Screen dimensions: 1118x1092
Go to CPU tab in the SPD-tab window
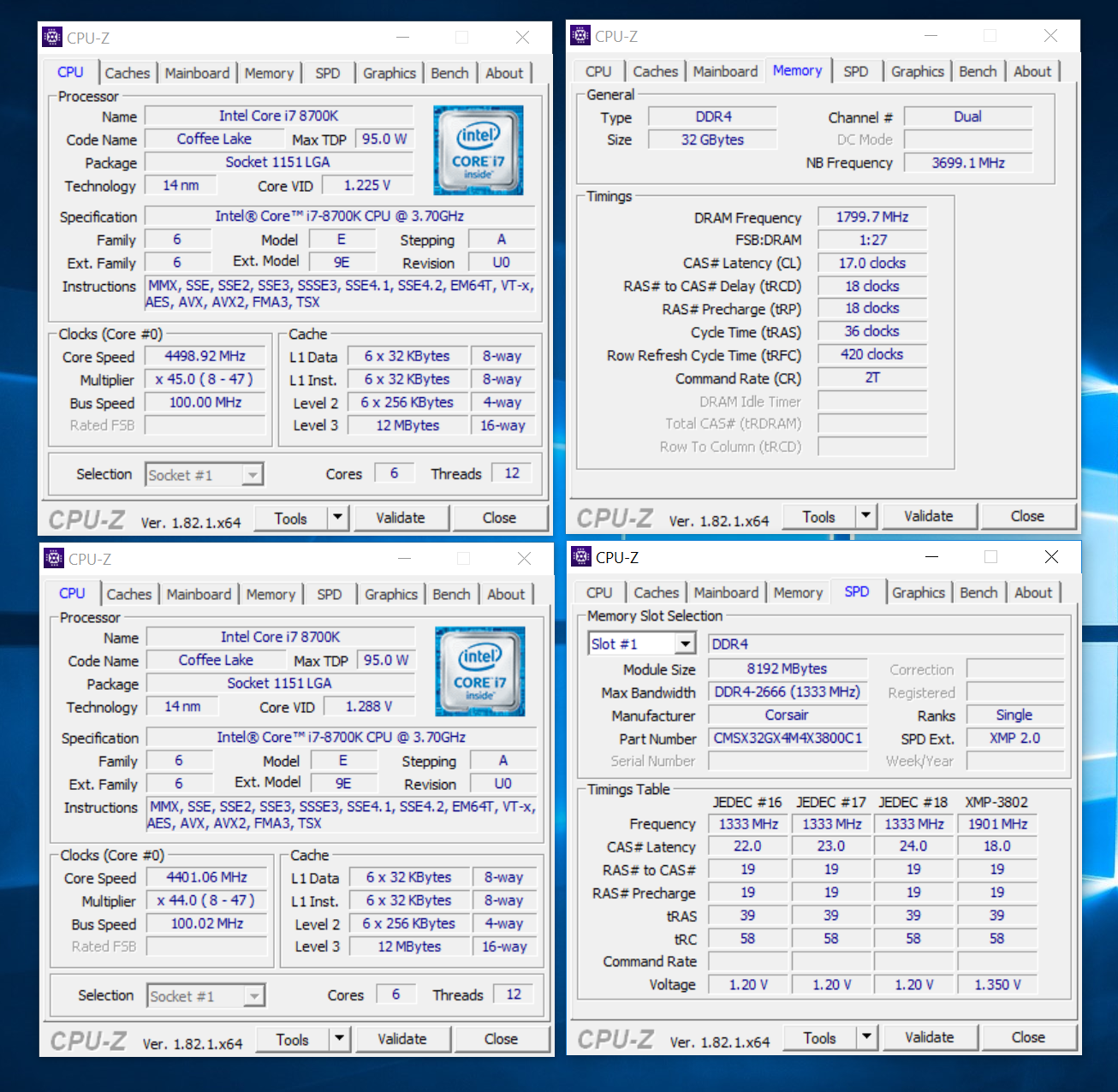[x=599, y=592]
